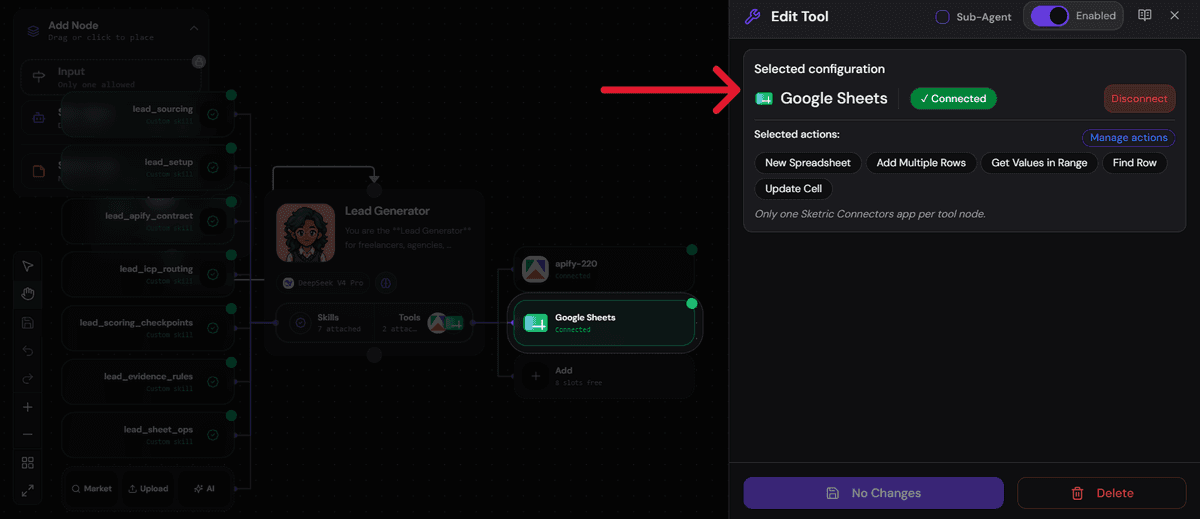This screenshot has width=1200, height=519.
Task: Click the wrench icon beside Edit Tool
Action: tap(753, 16)
